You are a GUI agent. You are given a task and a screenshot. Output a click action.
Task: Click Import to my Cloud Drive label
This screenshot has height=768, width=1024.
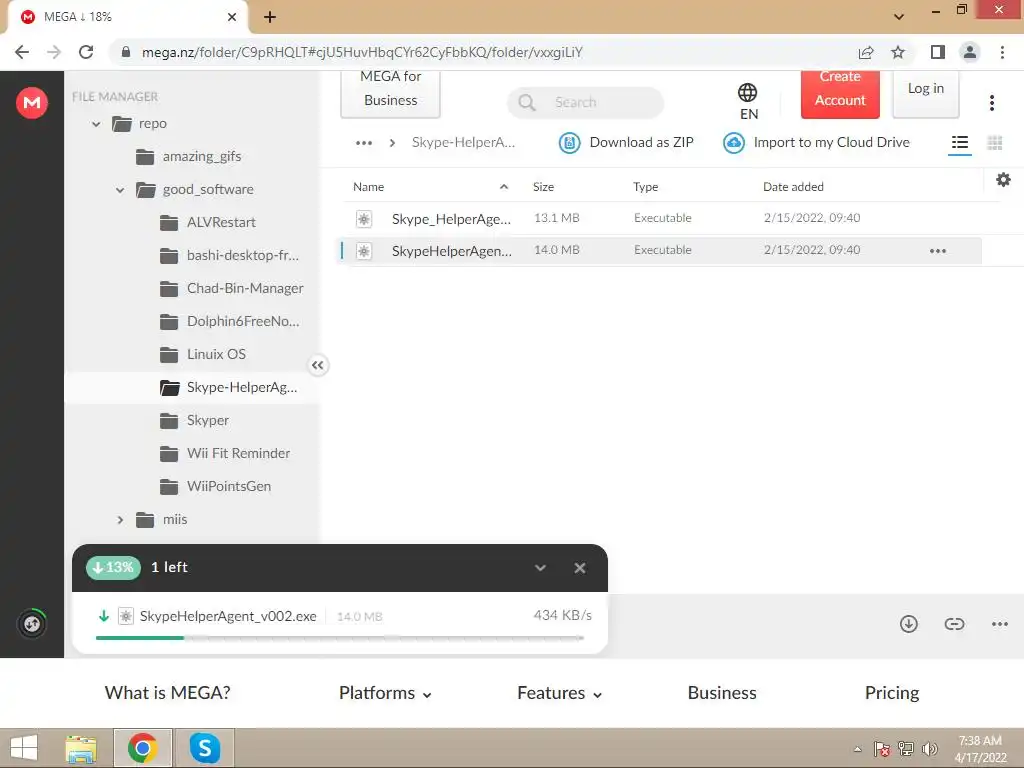831,142
